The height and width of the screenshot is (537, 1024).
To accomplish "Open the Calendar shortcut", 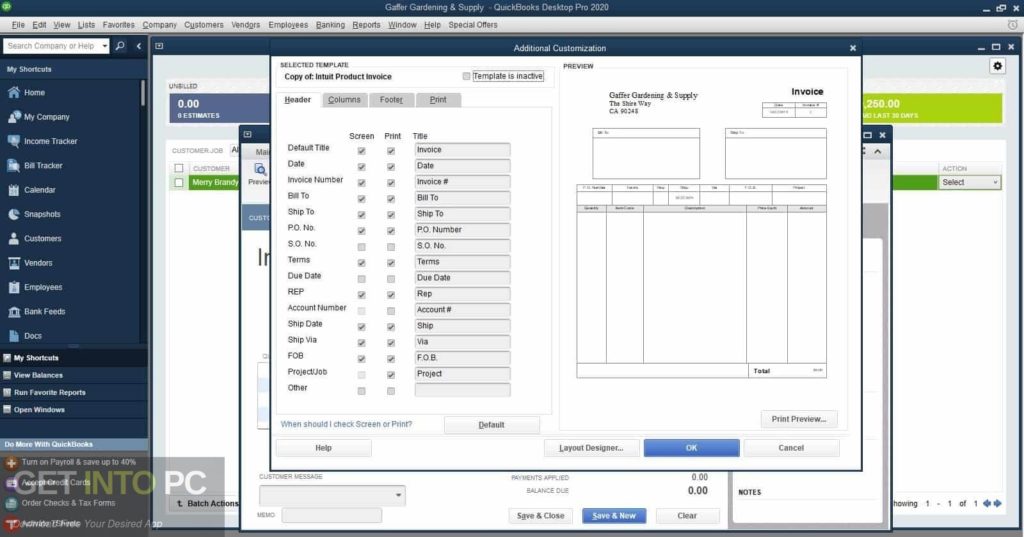I will click(40, 190).
